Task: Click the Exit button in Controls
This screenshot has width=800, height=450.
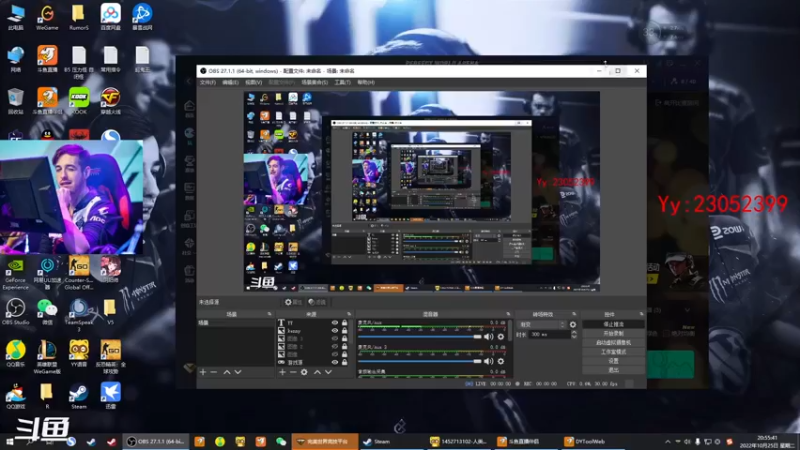Action: coord(613,370)
